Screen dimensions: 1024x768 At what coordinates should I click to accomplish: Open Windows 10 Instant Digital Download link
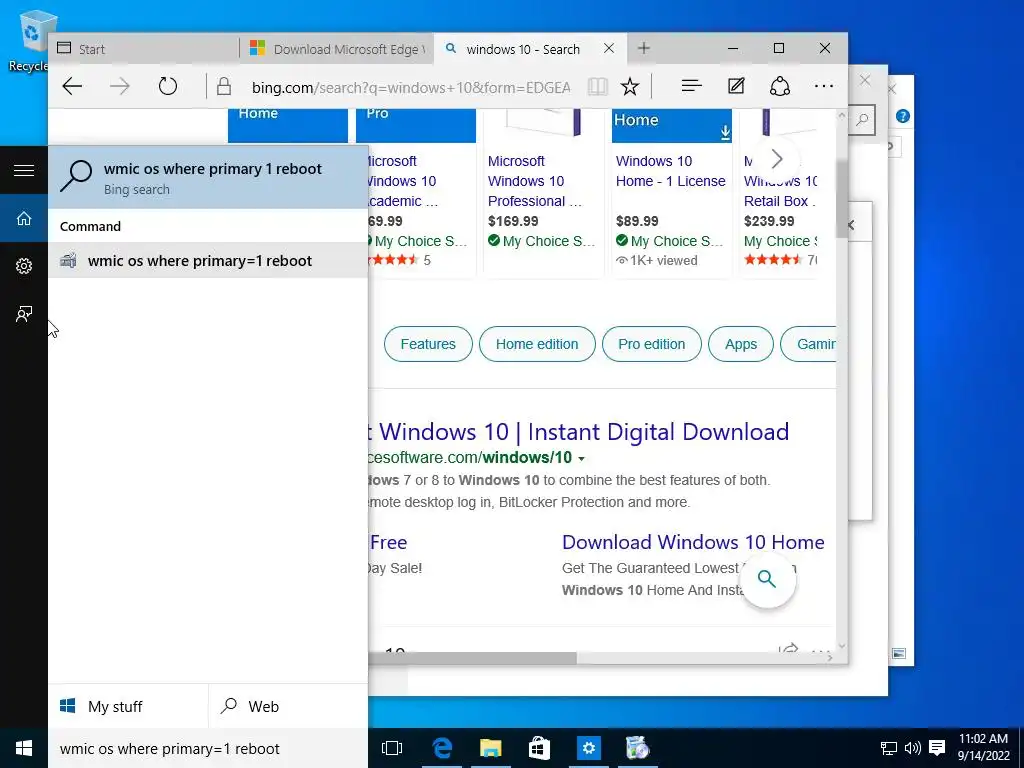tap(579, 432)
